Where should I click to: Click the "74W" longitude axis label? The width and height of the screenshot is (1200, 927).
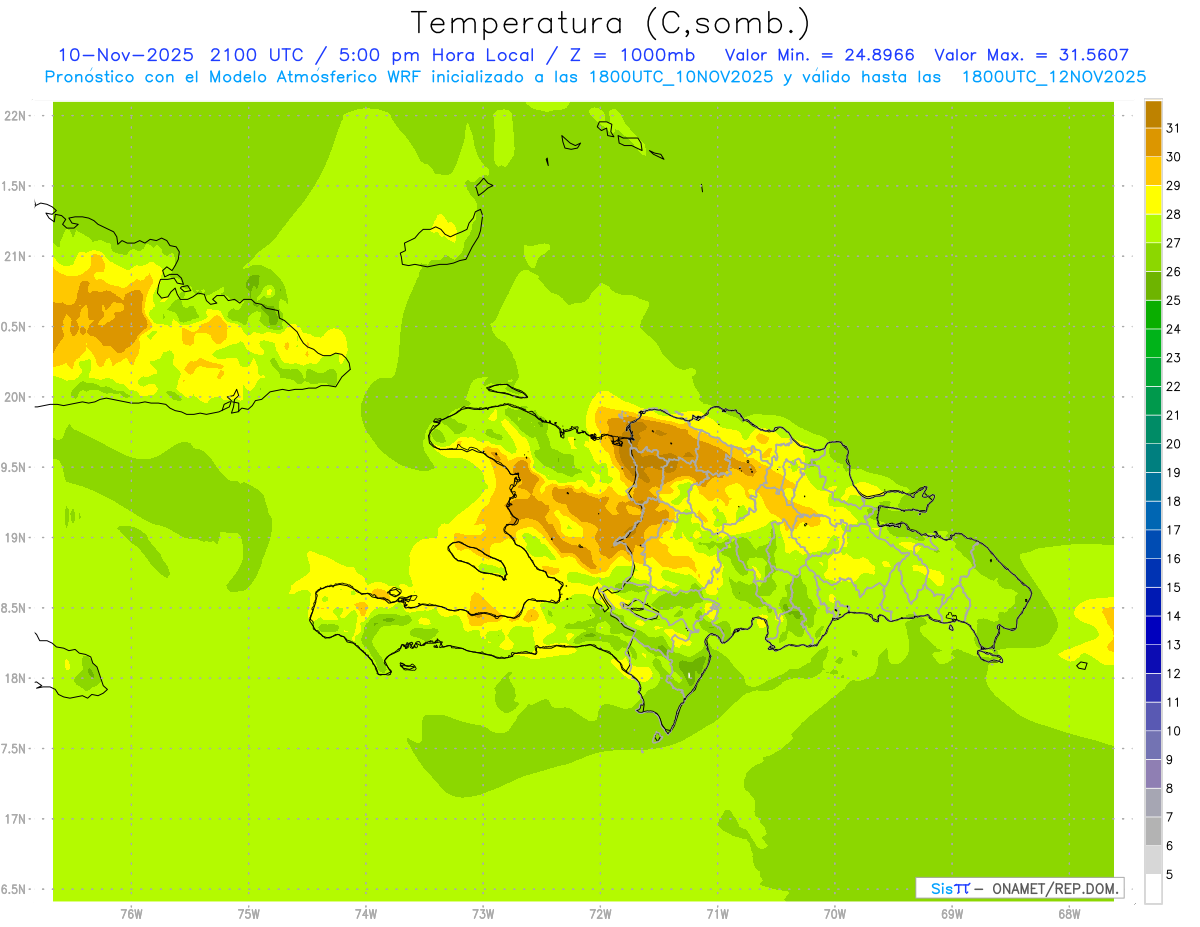point(366,914)
